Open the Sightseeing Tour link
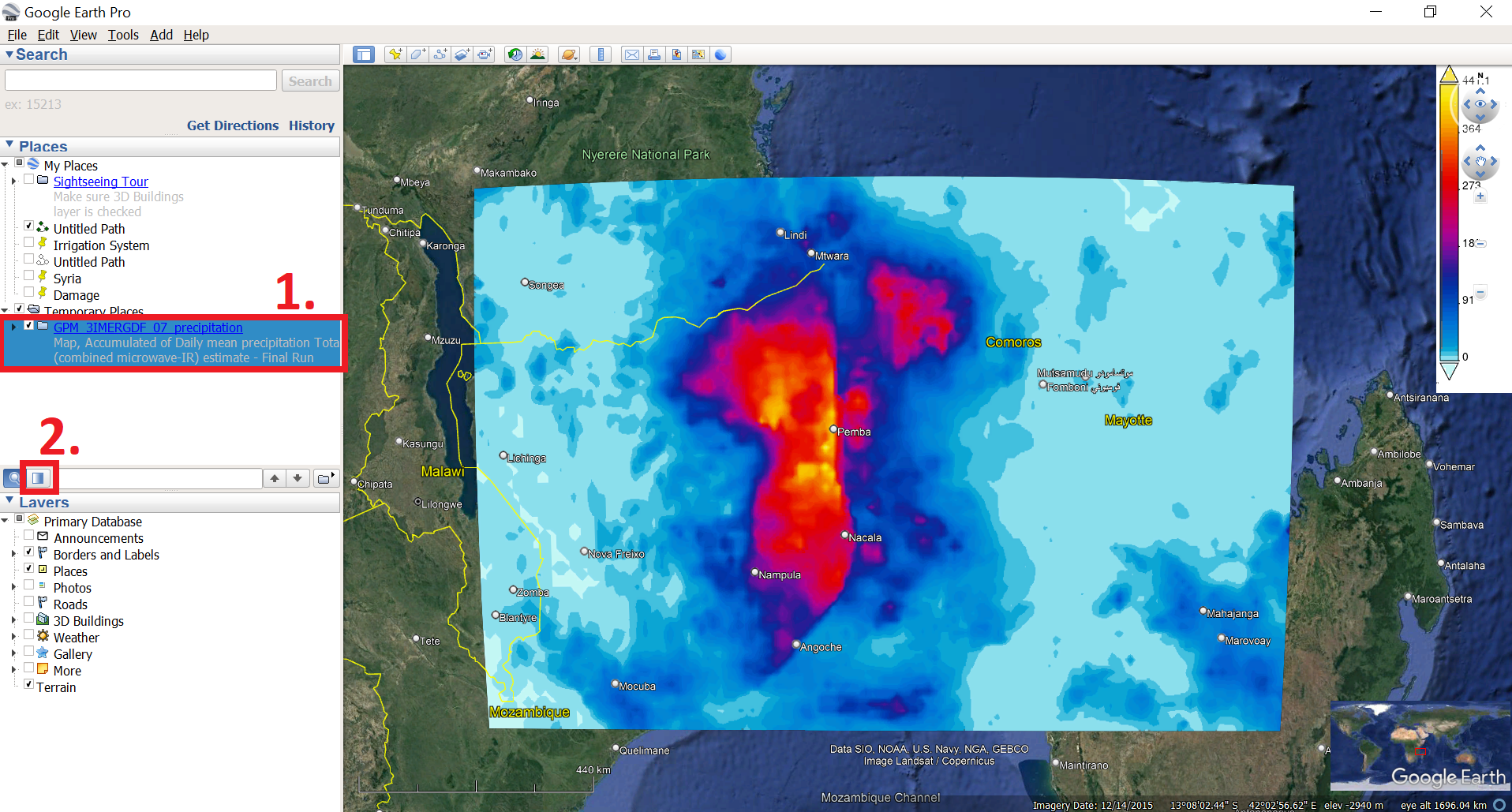Image resolution: width=1512 pixels, height=812 pixels. [x=101, y=181]
